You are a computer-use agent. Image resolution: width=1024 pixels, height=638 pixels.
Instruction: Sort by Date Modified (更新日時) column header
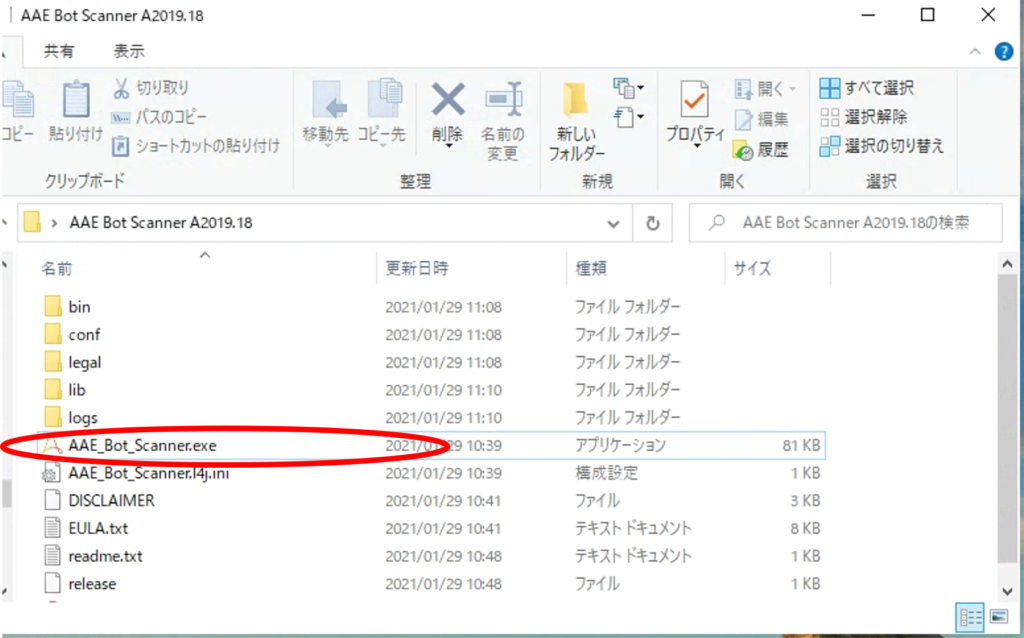coord(417,268)
